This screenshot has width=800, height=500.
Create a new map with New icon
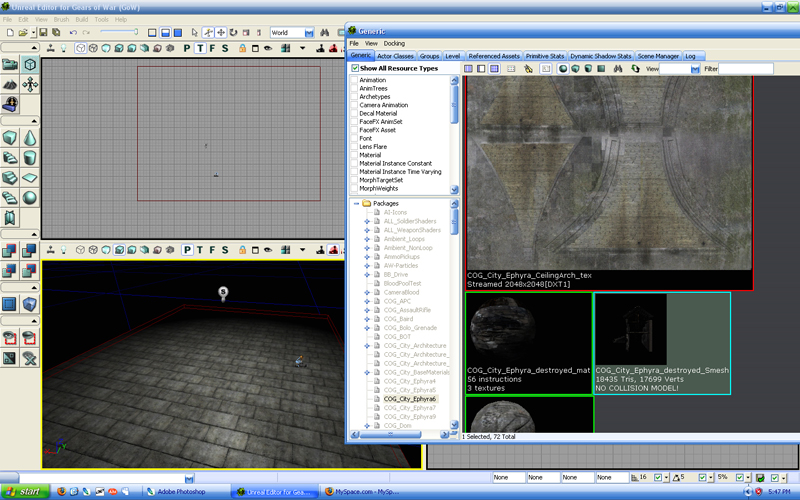pos(10,32)
